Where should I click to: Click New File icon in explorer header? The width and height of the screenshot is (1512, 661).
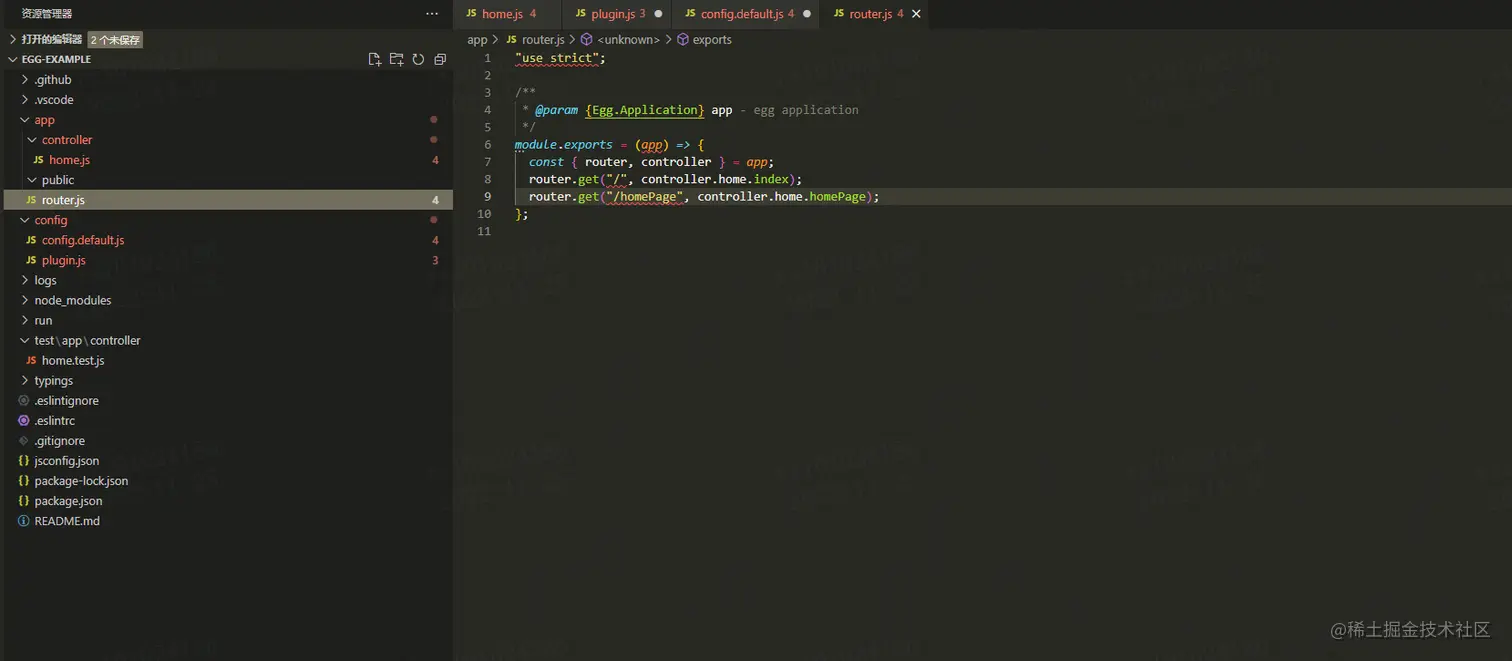[375, 59]
